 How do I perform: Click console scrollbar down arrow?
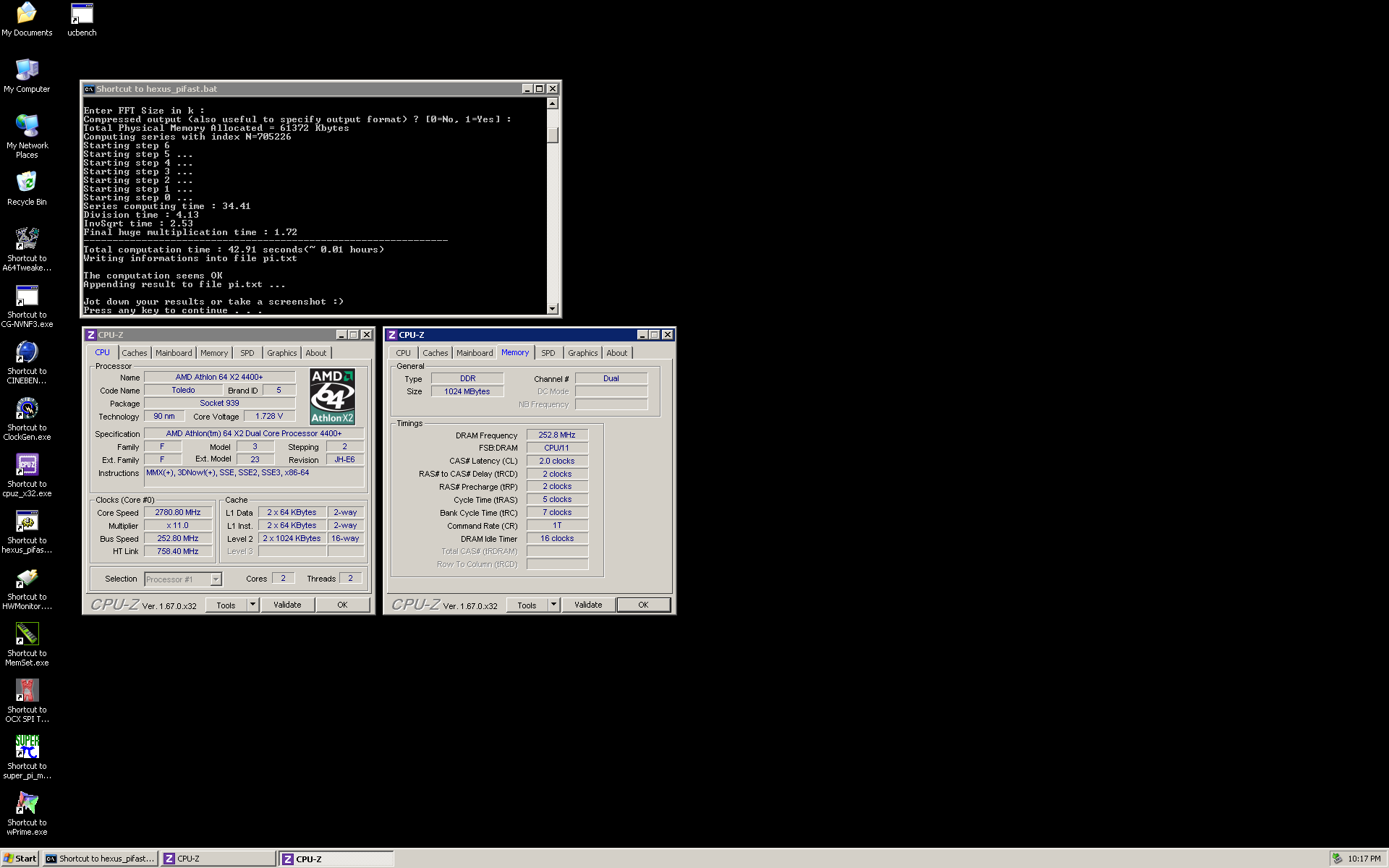pos(553,309)
